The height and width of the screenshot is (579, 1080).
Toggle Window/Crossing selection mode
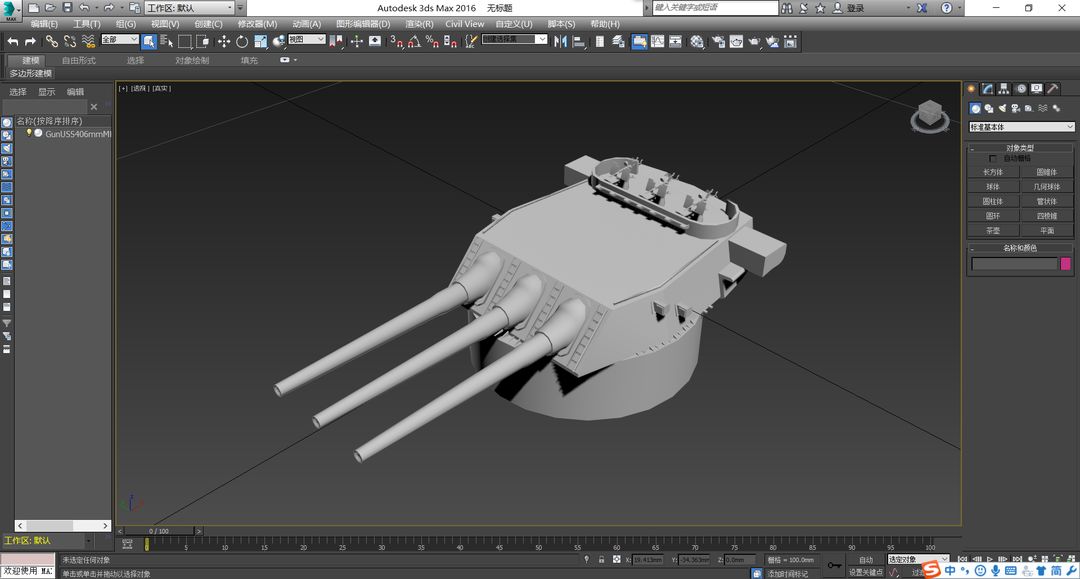pos(202,41)
